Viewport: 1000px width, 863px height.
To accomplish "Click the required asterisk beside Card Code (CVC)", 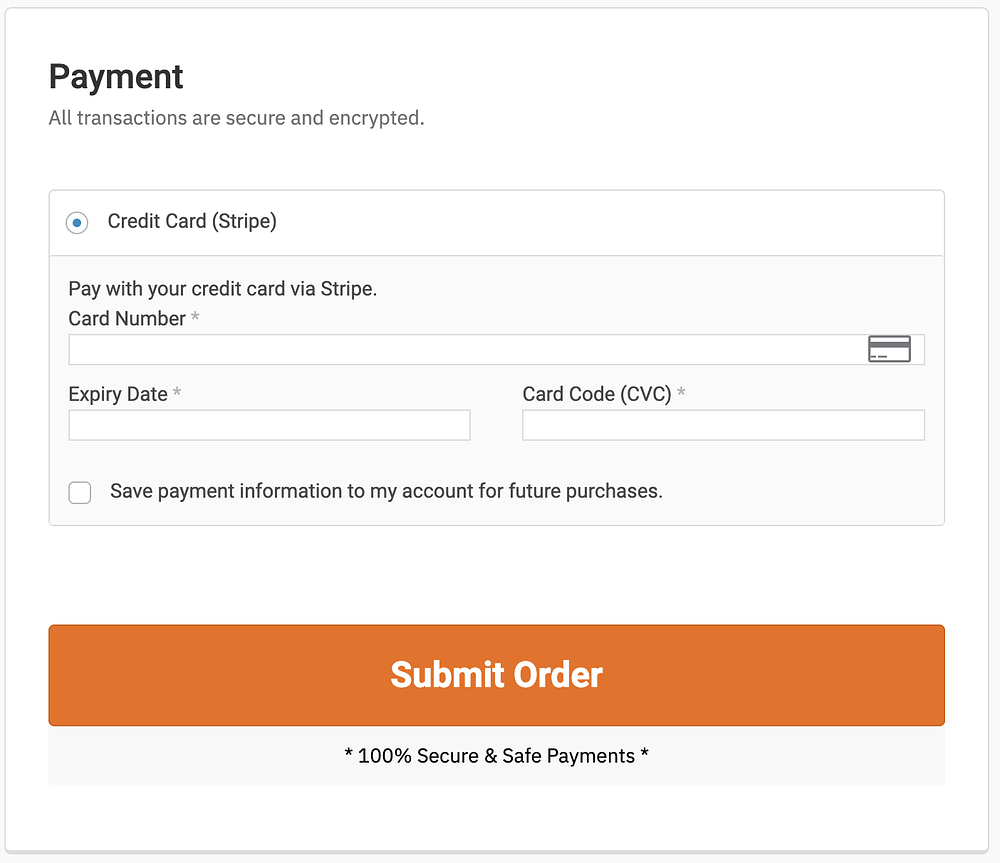I will coord(681,393).
